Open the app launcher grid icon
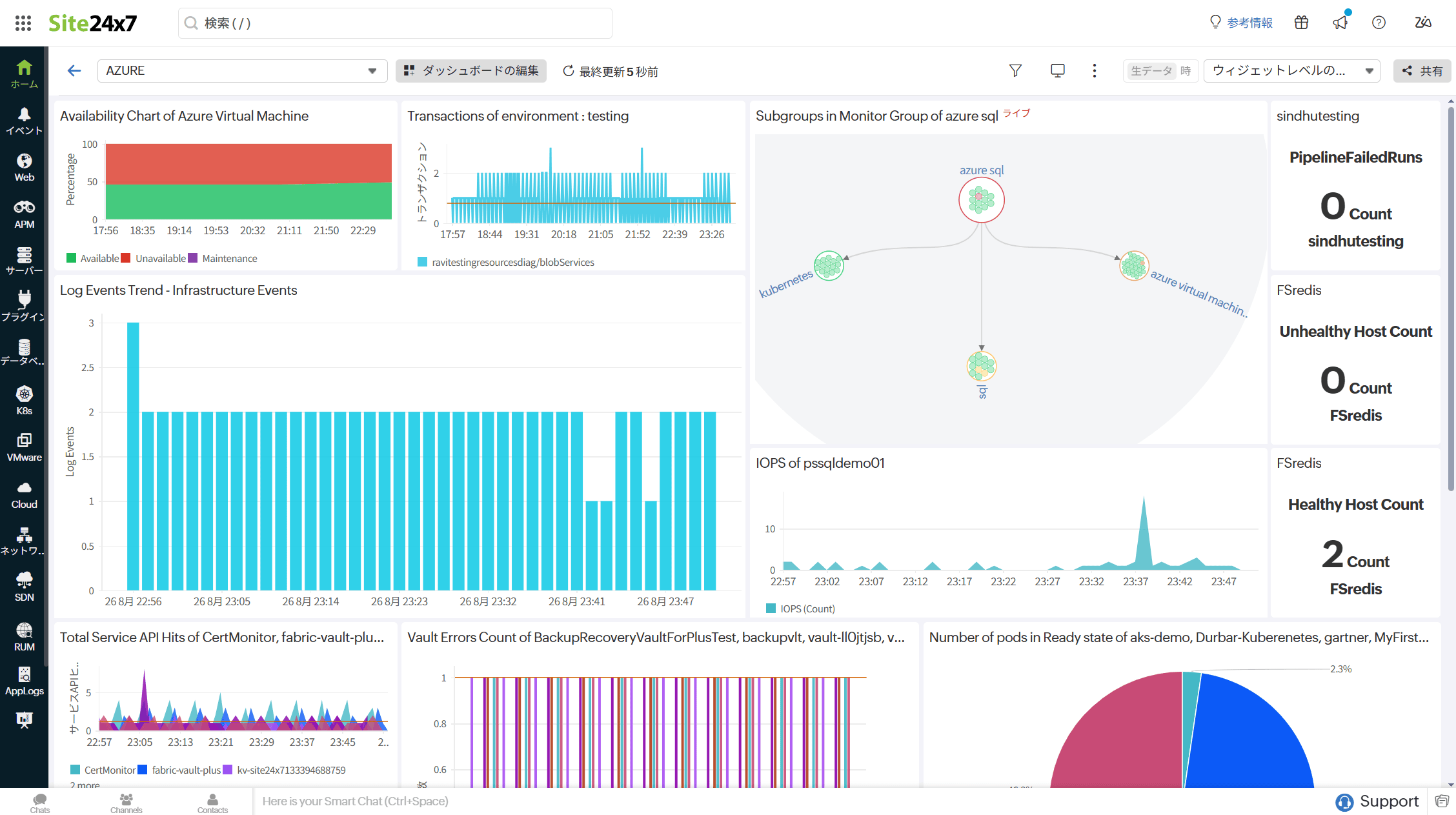 [x=23, y=23]
